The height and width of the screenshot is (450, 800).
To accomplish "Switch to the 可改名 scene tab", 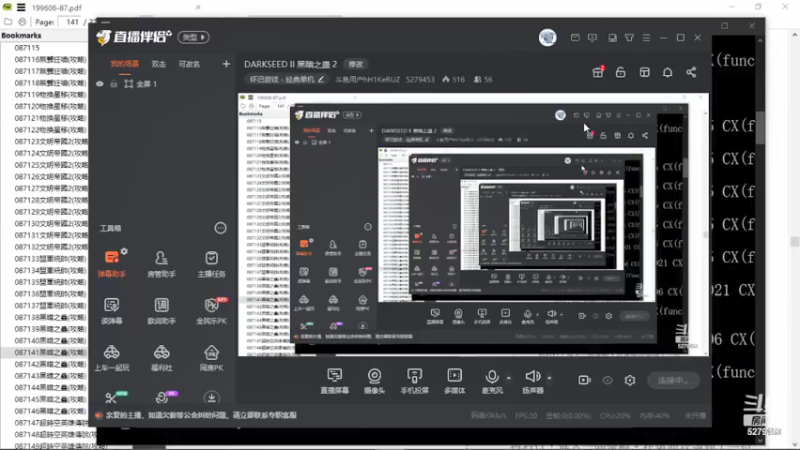I will [x=189, y=64].
